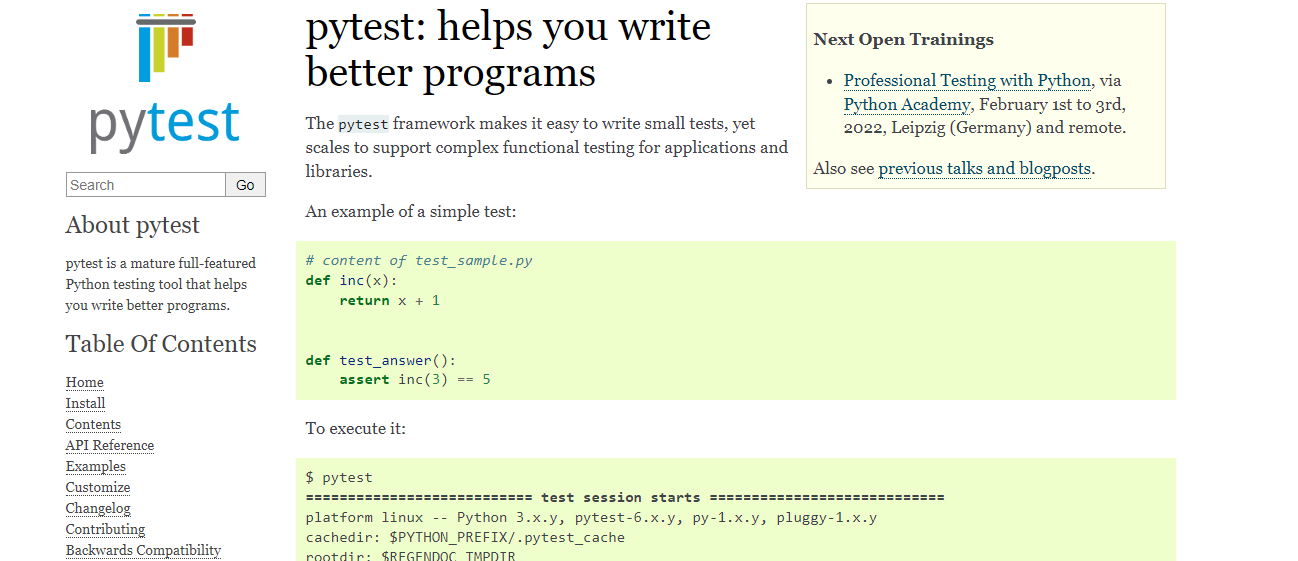Screen dimensions: 1298x561
Task: Open previous talks and blogposts link
Action: pos(984,169)
